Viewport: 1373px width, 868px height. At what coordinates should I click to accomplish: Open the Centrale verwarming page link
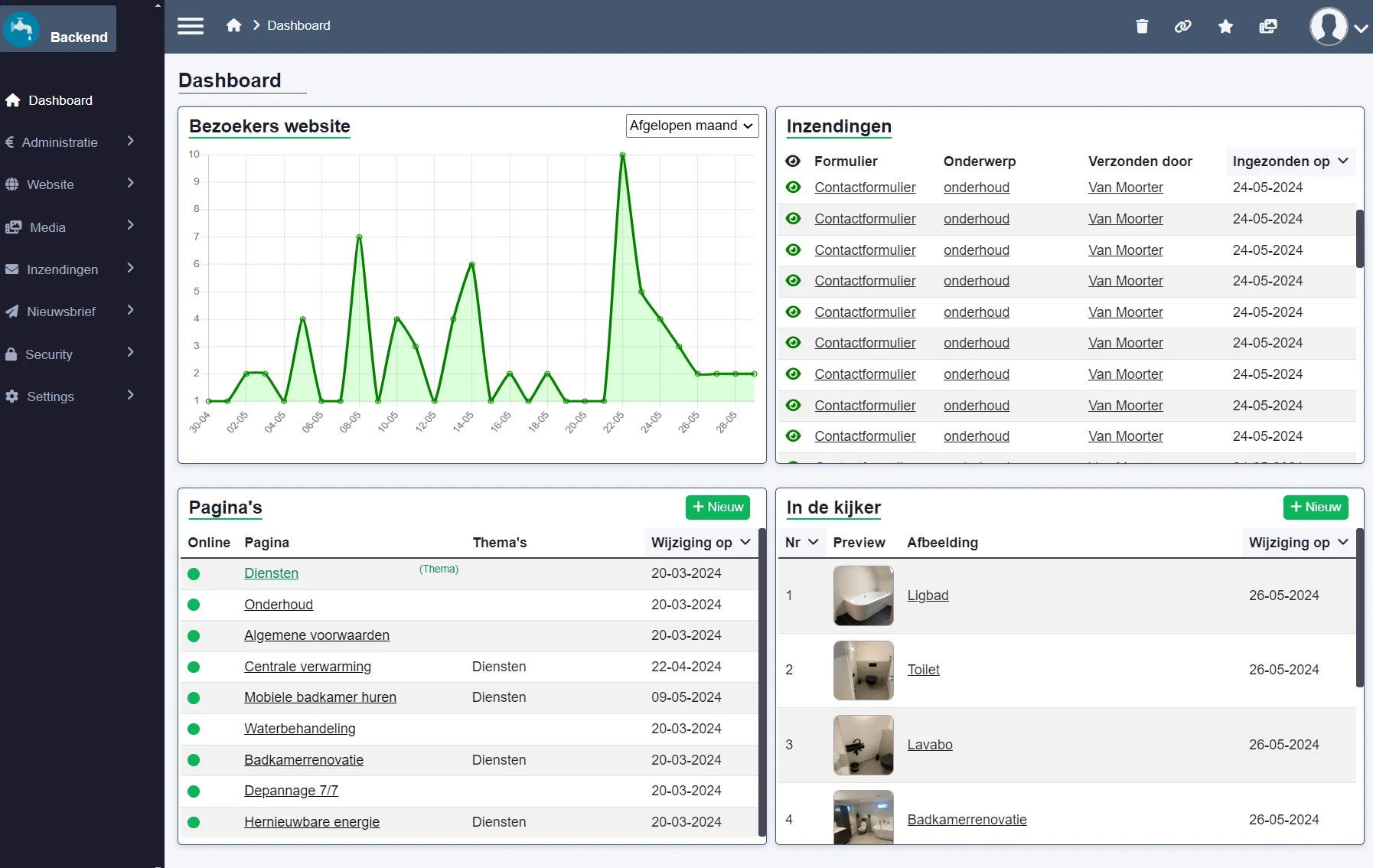308,667
